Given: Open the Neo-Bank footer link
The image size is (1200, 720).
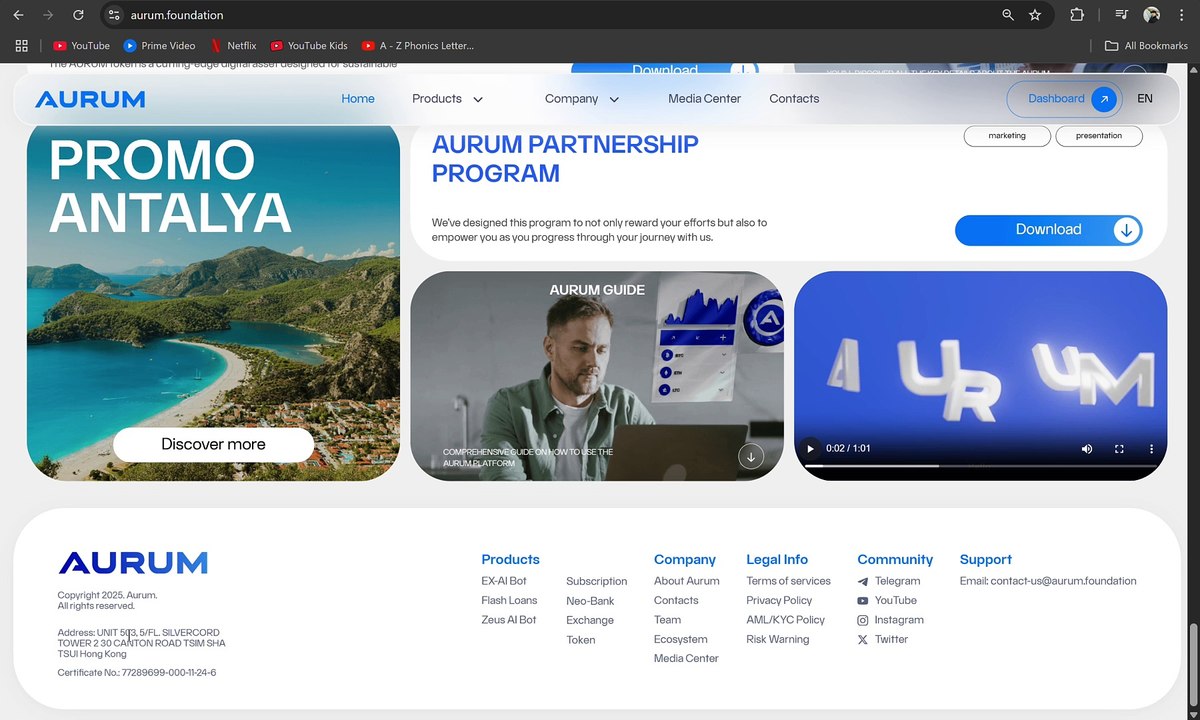Looking at the screenshot, I should [x=590, y=601].
